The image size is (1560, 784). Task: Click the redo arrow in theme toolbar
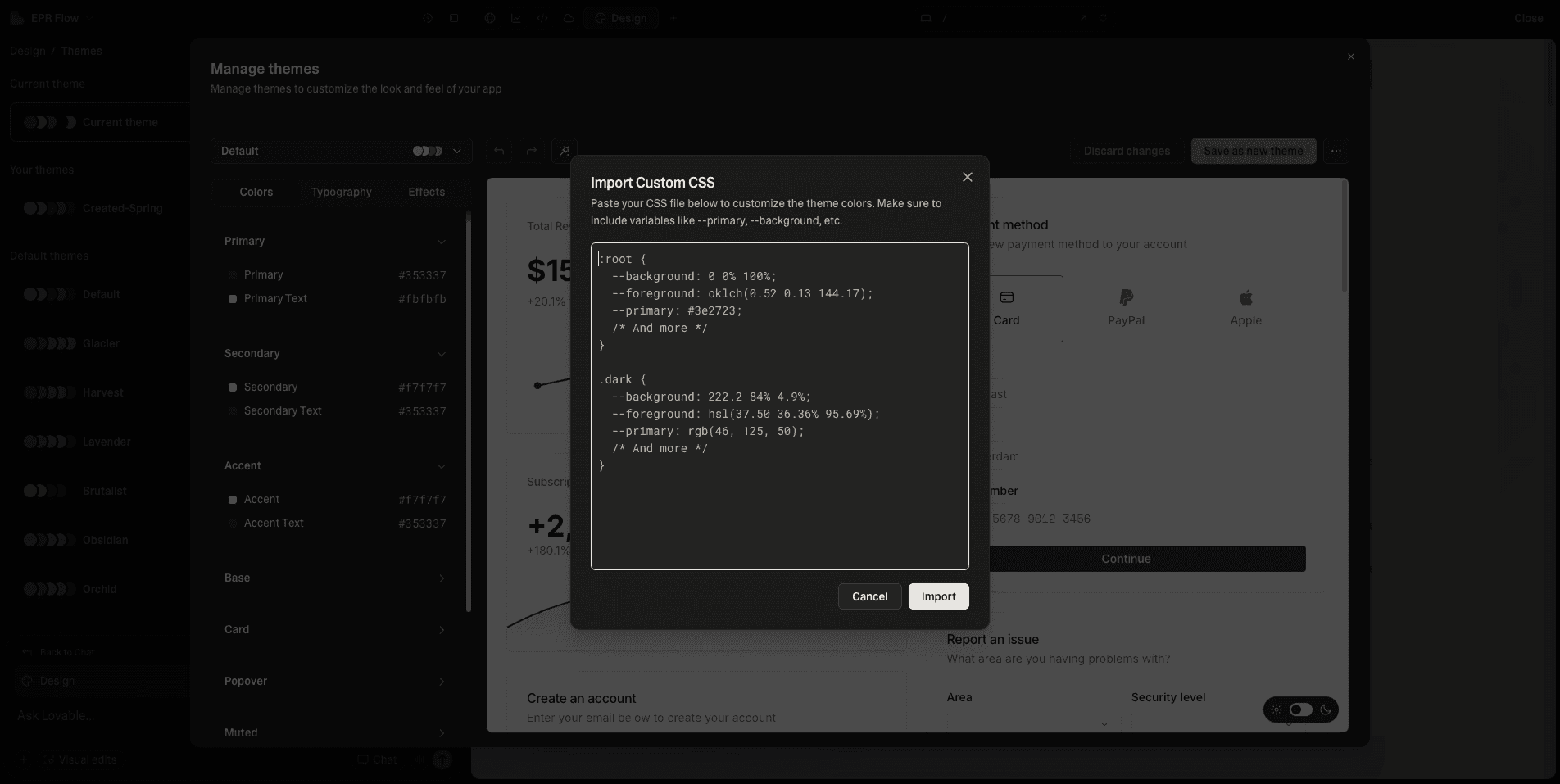[x=532, y=151]
